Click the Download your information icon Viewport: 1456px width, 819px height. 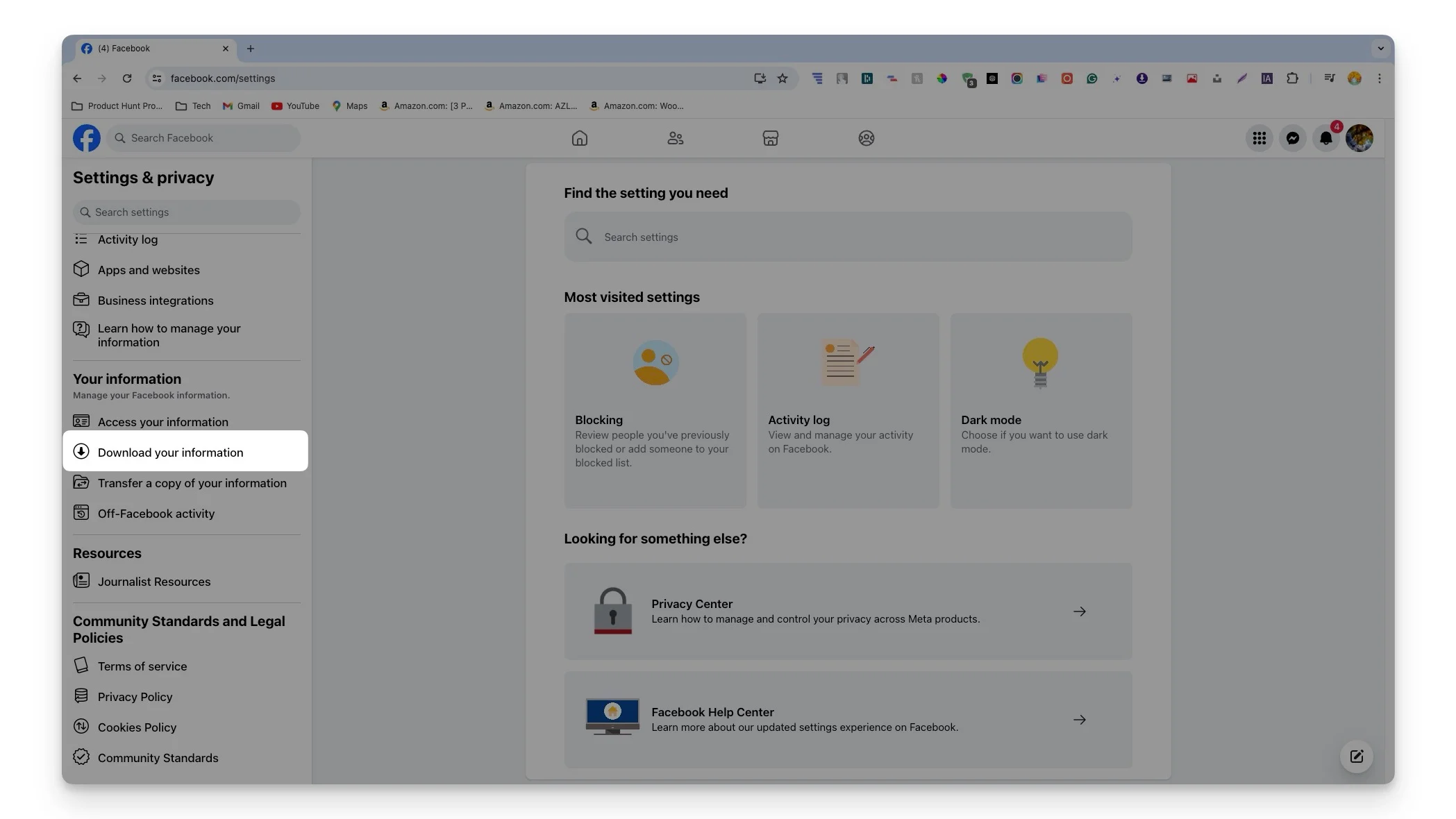point(81,452)
